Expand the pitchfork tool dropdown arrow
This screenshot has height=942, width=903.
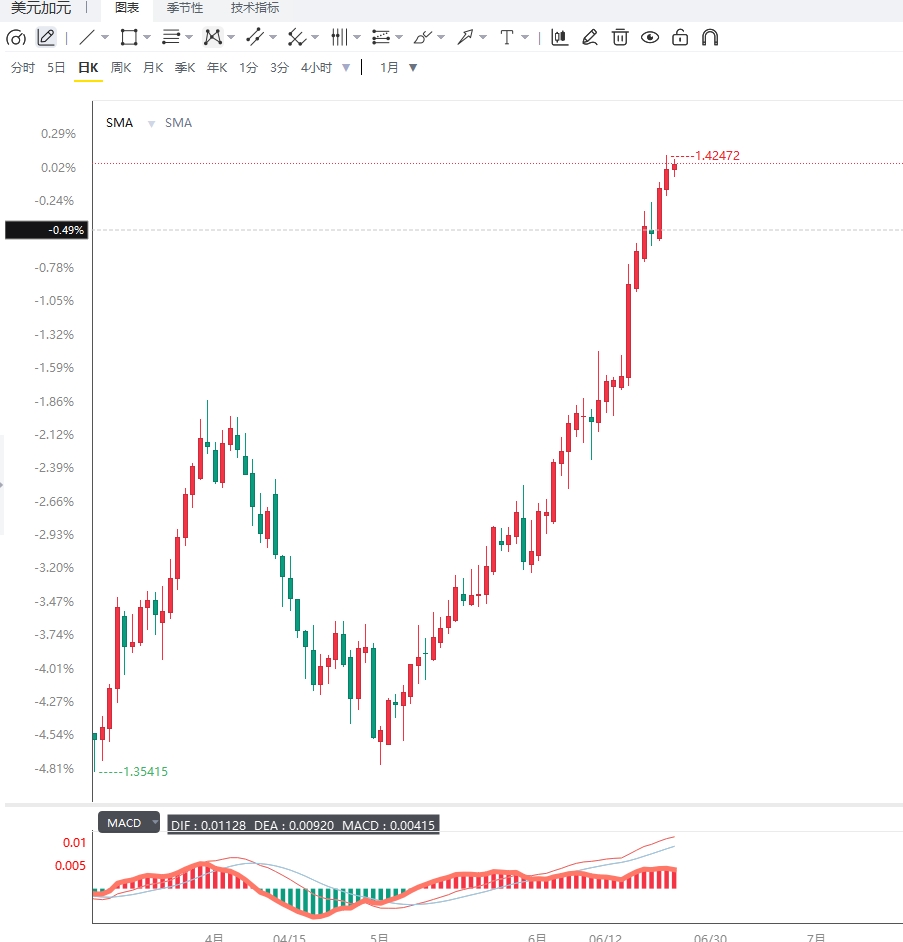coord(315,37)
